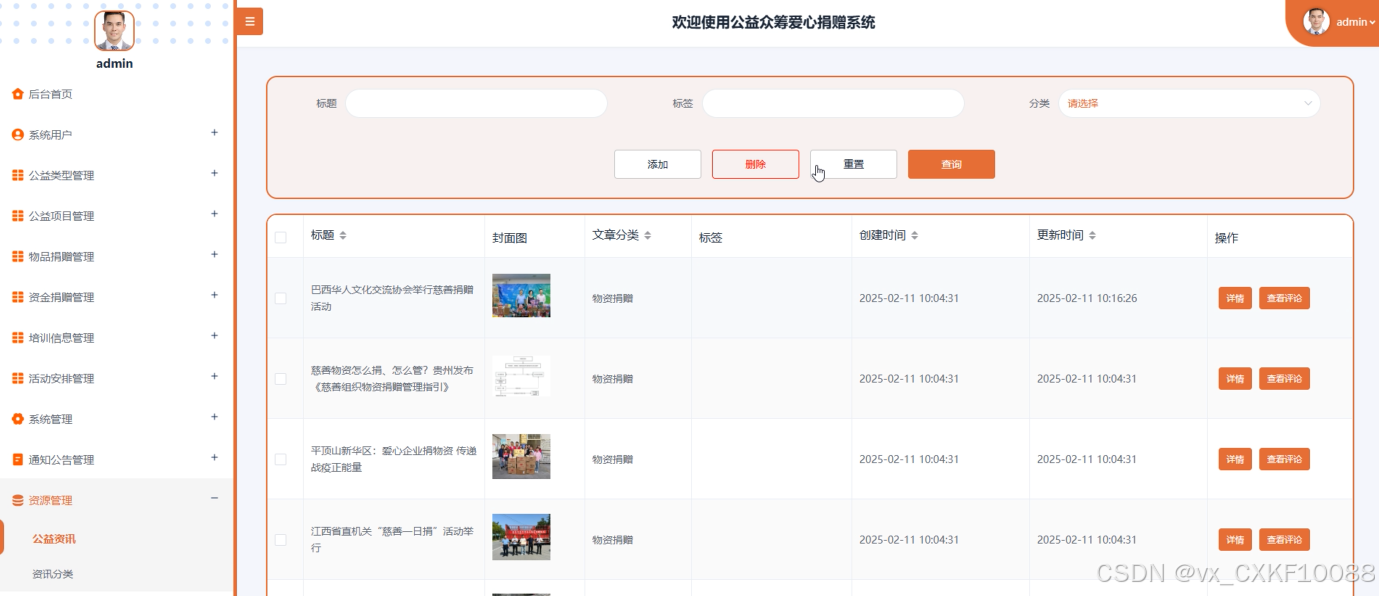This screenshot has width=1379, height=596.
Task: Sort by 创建时间 column arrows
Action: coord(914,235)
